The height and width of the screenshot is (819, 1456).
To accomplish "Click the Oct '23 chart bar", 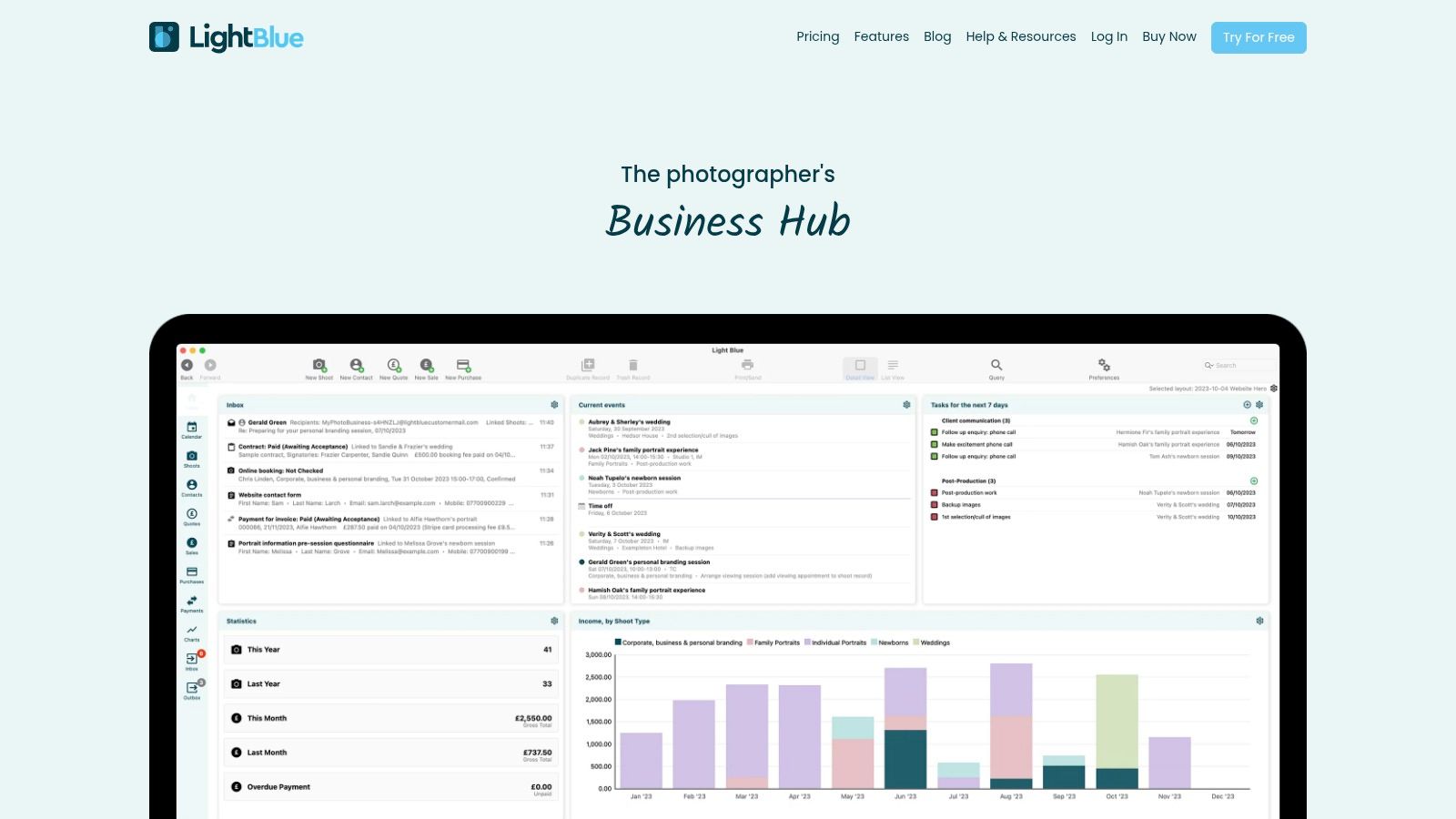I will click(1117, 732).
